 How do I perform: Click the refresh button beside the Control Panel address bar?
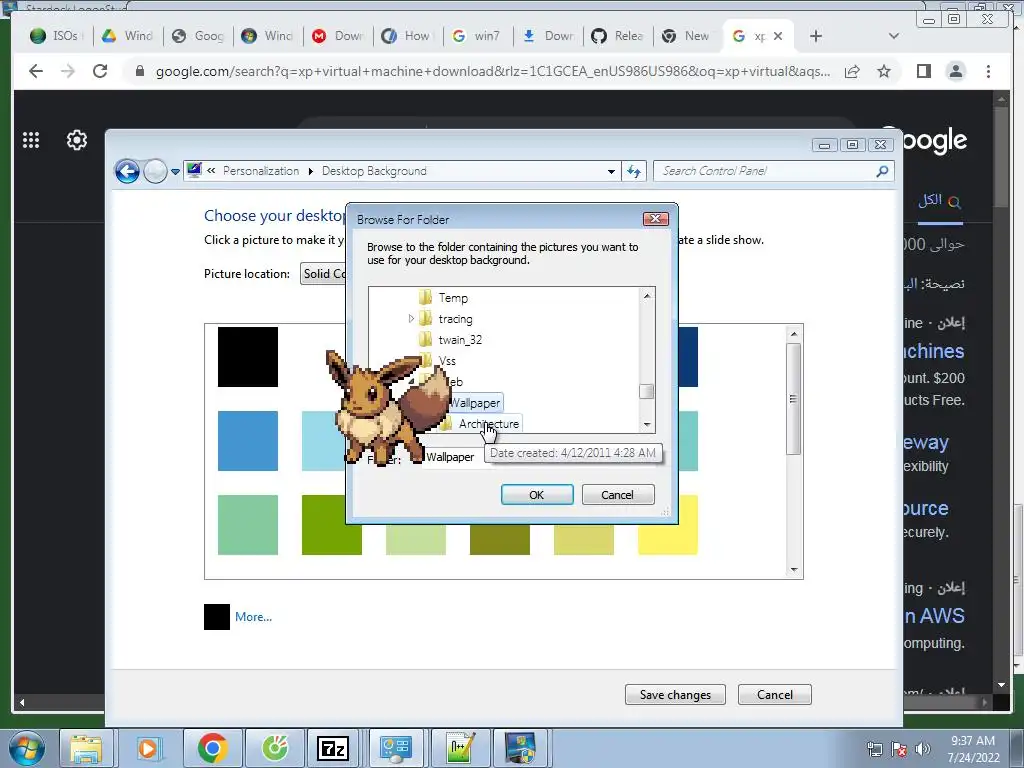pyautogui.click(x=634, y=171)
